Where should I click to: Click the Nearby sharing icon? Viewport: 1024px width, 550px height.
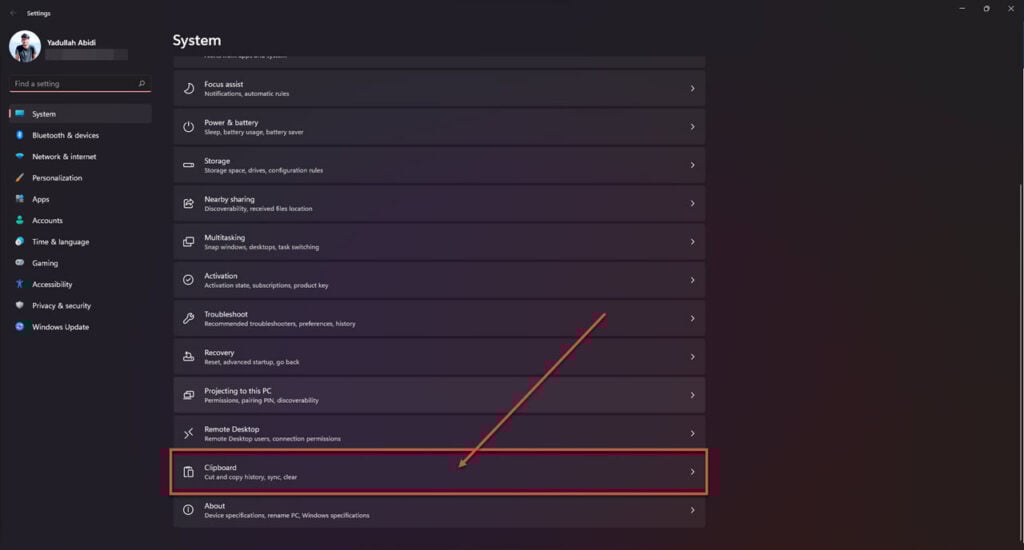(189, 204)
